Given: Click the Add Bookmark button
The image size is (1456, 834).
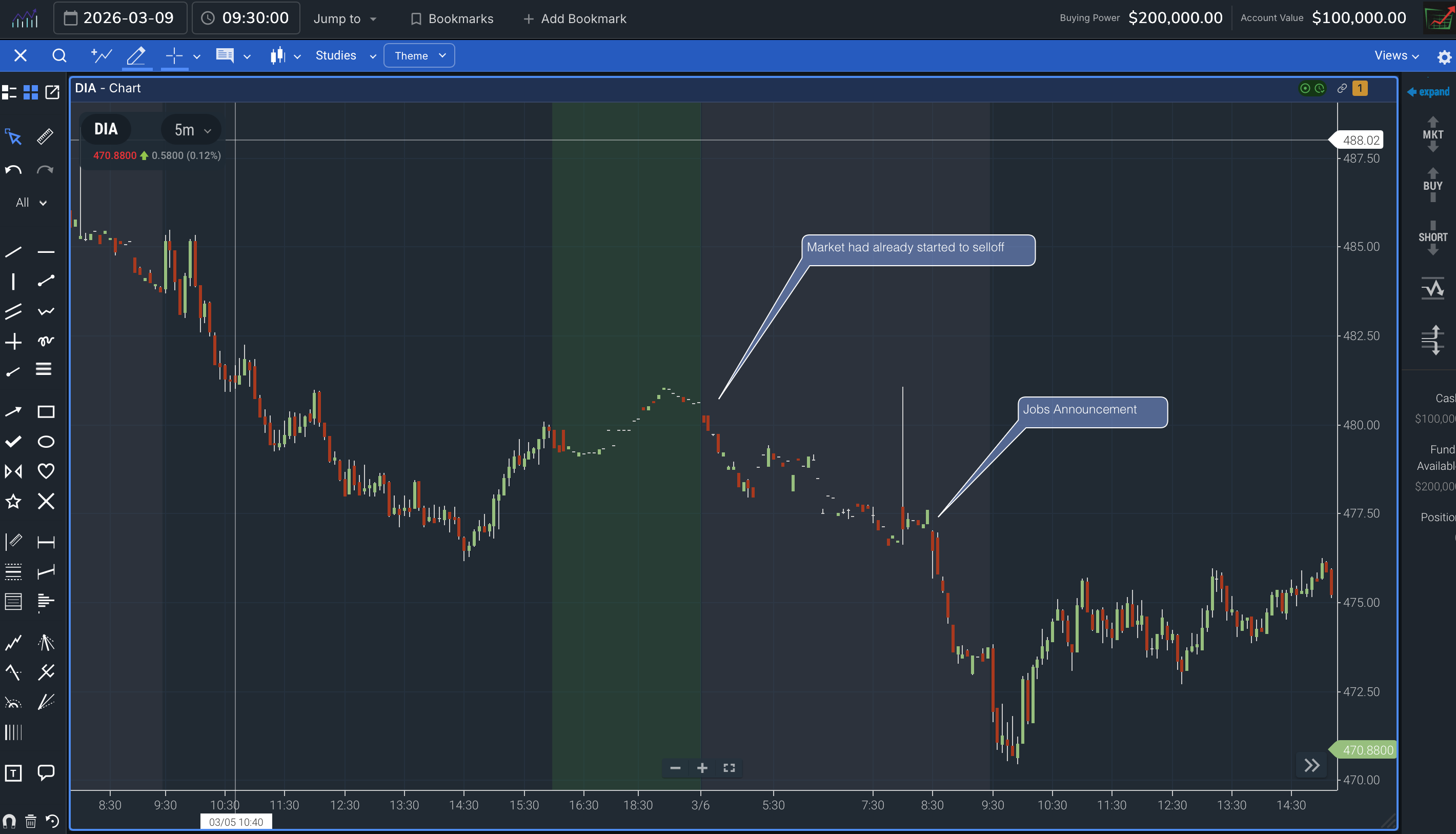Looking at the screenshot, I should [574, 18].
